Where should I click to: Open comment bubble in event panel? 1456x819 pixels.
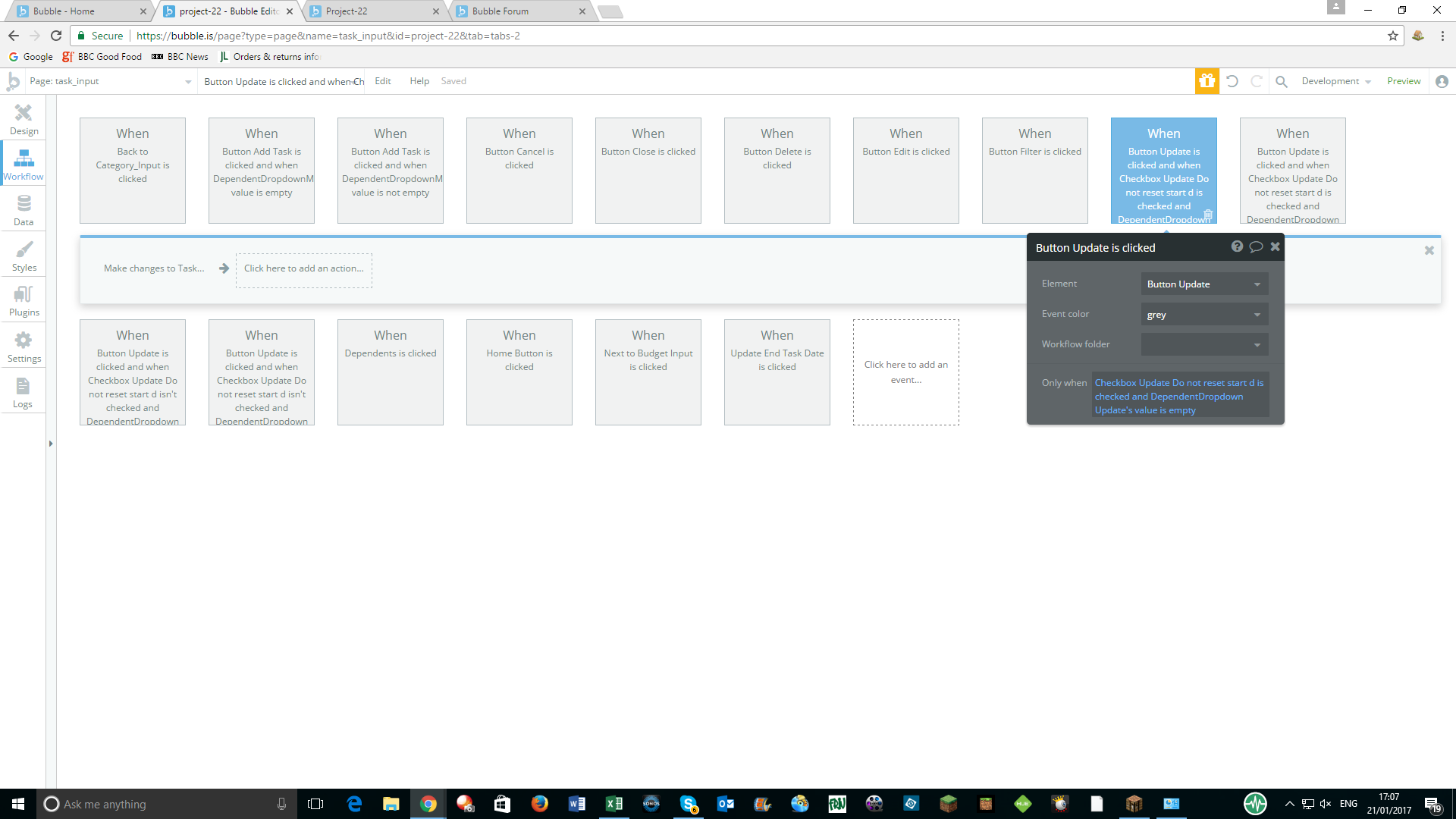[x=1256, y=246]
